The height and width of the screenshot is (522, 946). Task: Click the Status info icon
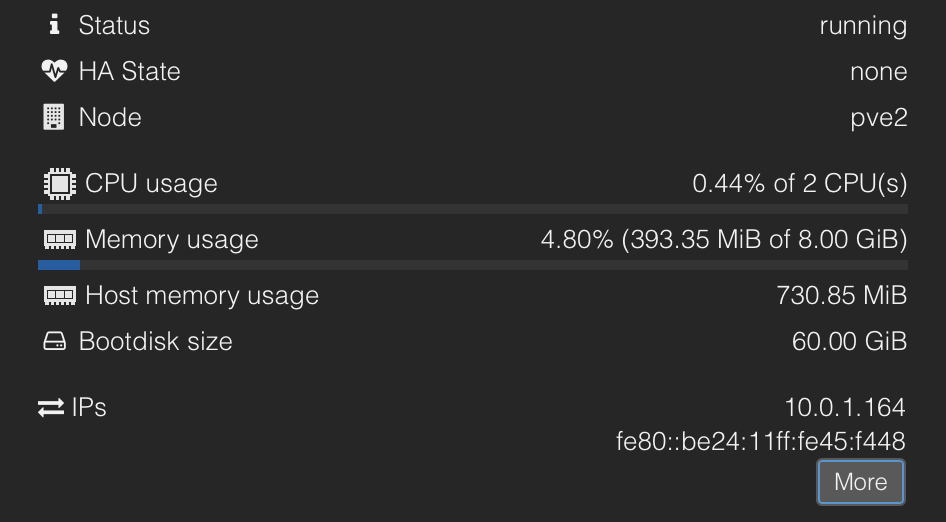53,25
